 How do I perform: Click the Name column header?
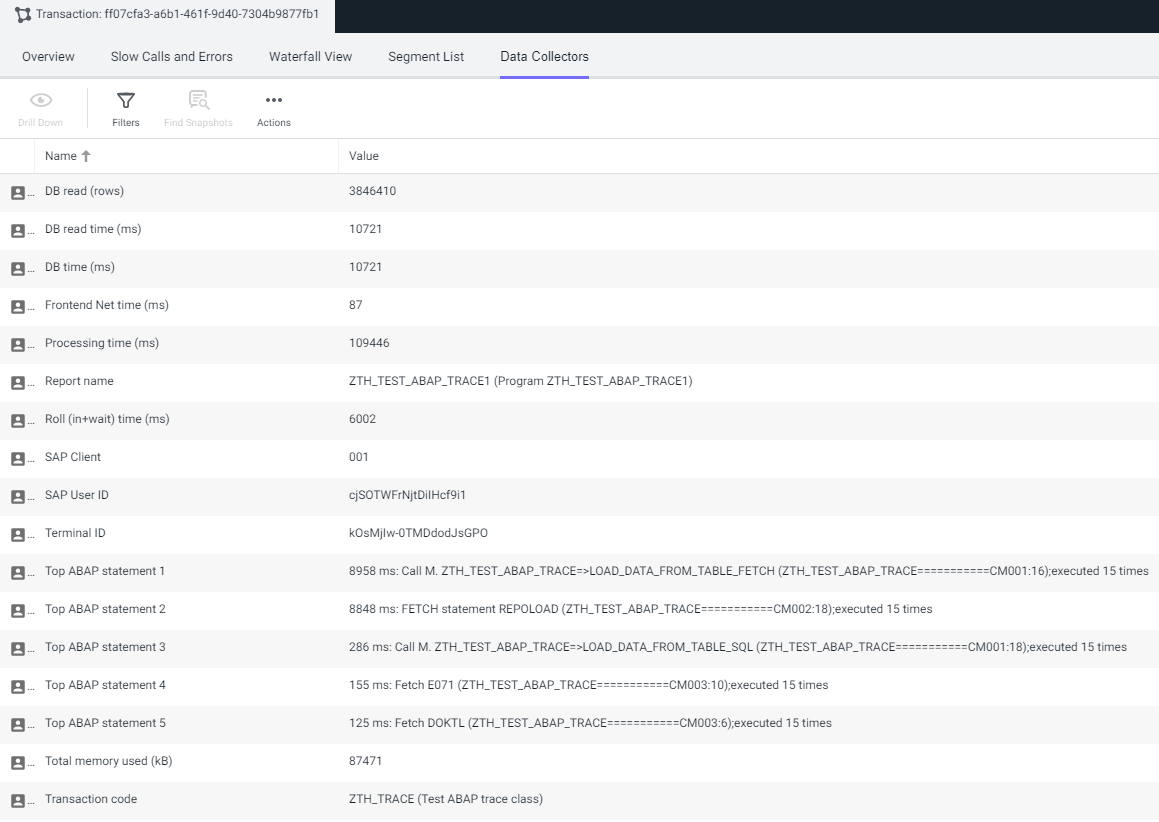coord(61,156)
